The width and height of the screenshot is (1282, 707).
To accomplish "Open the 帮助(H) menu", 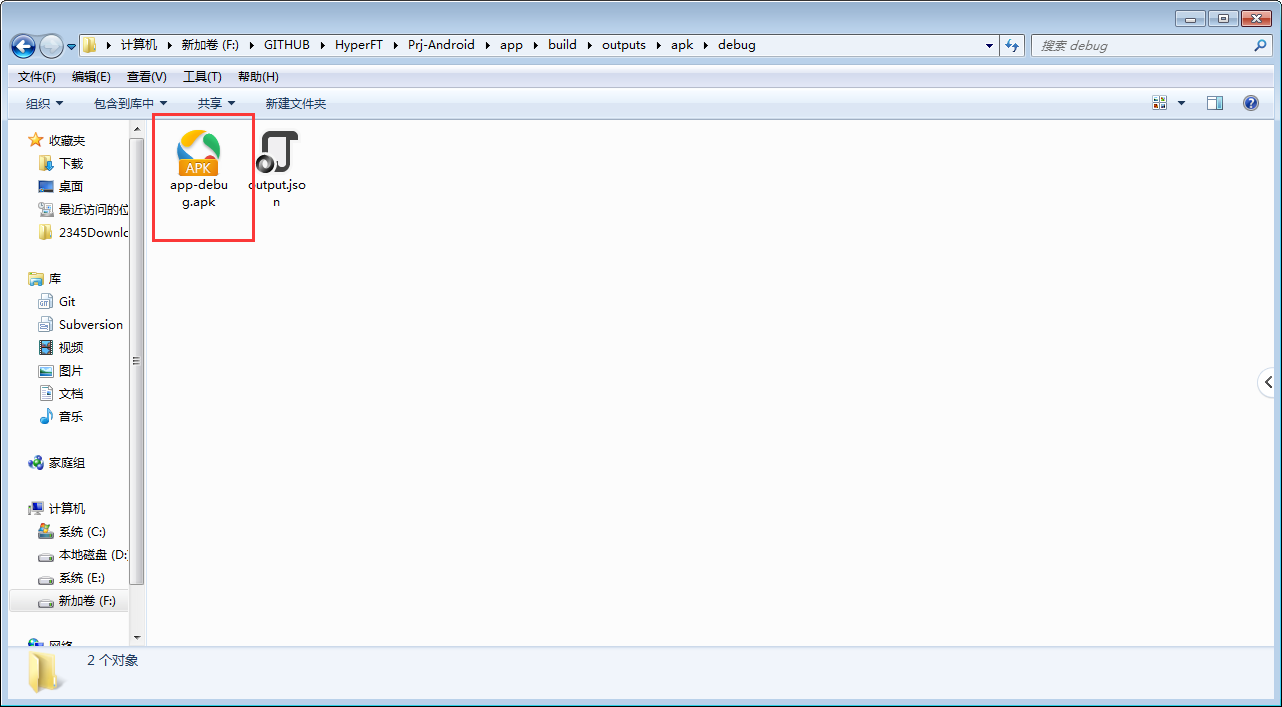I will click(x=258, y=77).
